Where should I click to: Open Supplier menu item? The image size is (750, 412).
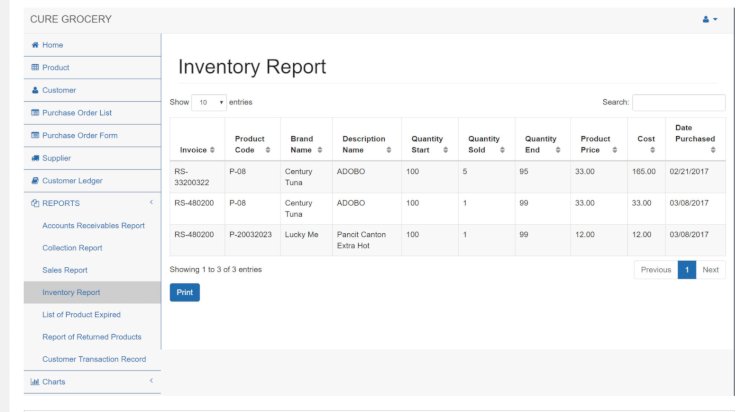(92, 158)
